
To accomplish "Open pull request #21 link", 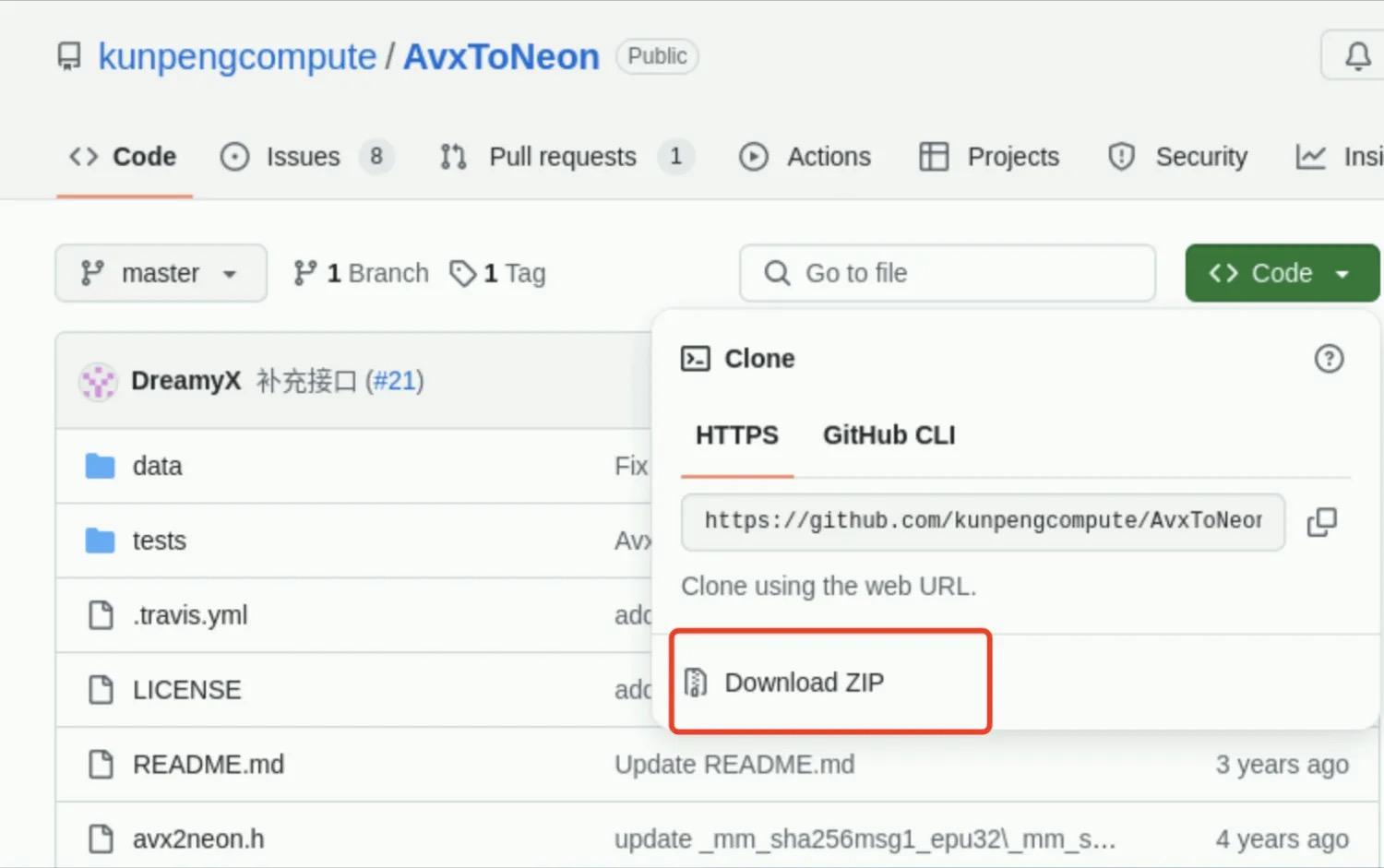I will pyautogui.click(x=395, y=381).
